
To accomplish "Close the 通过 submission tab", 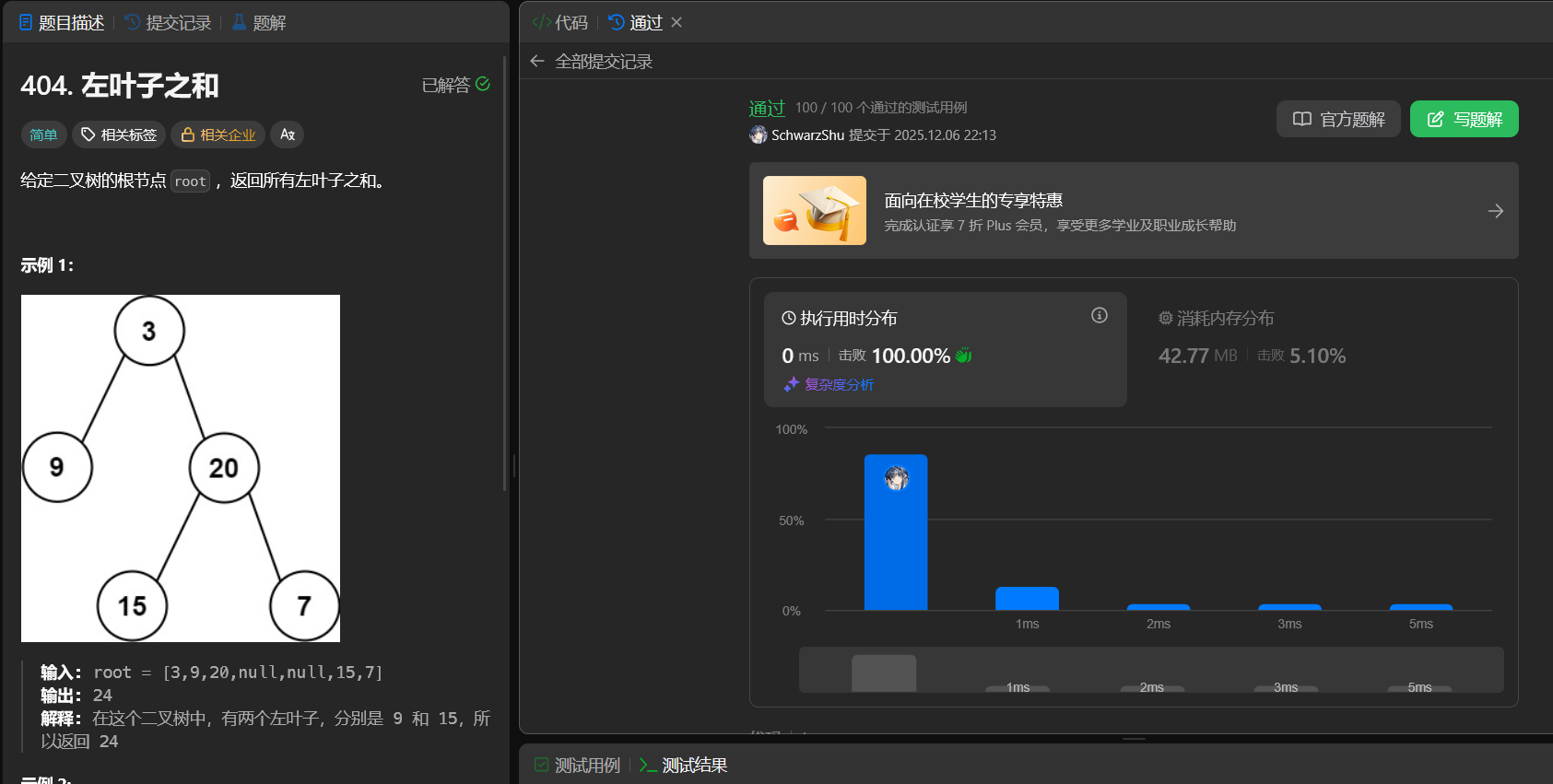I will click(x=676, y=22).
